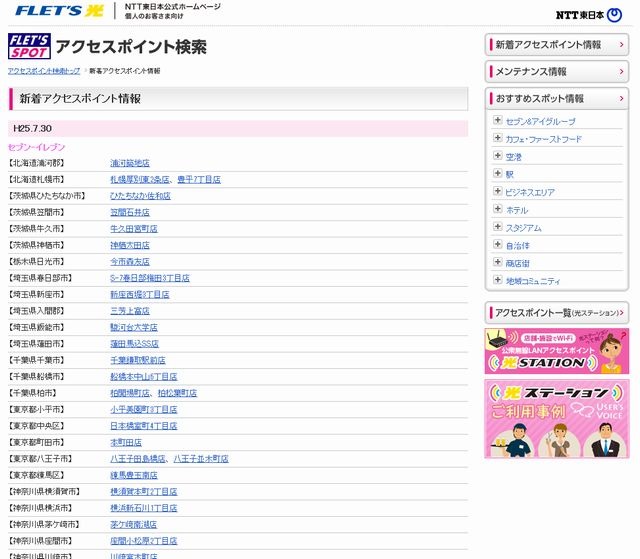The width and height of the screenshot is (640, 559).
Task: Expand ビジネスエリア via its plus icon
Action: click(x=497, y=191)
